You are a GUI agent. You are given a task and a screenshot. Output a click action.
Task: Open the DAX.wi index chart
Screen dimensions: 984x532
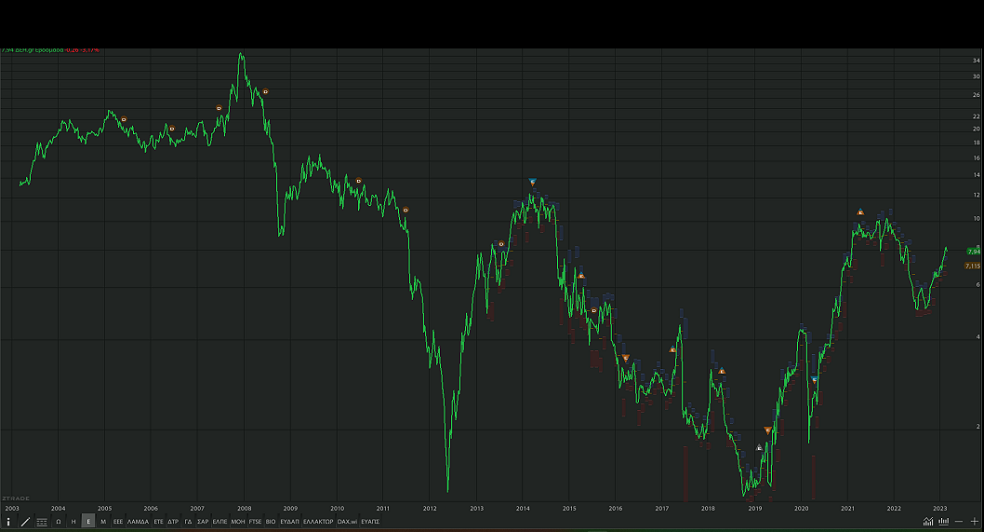pos(347,521)
